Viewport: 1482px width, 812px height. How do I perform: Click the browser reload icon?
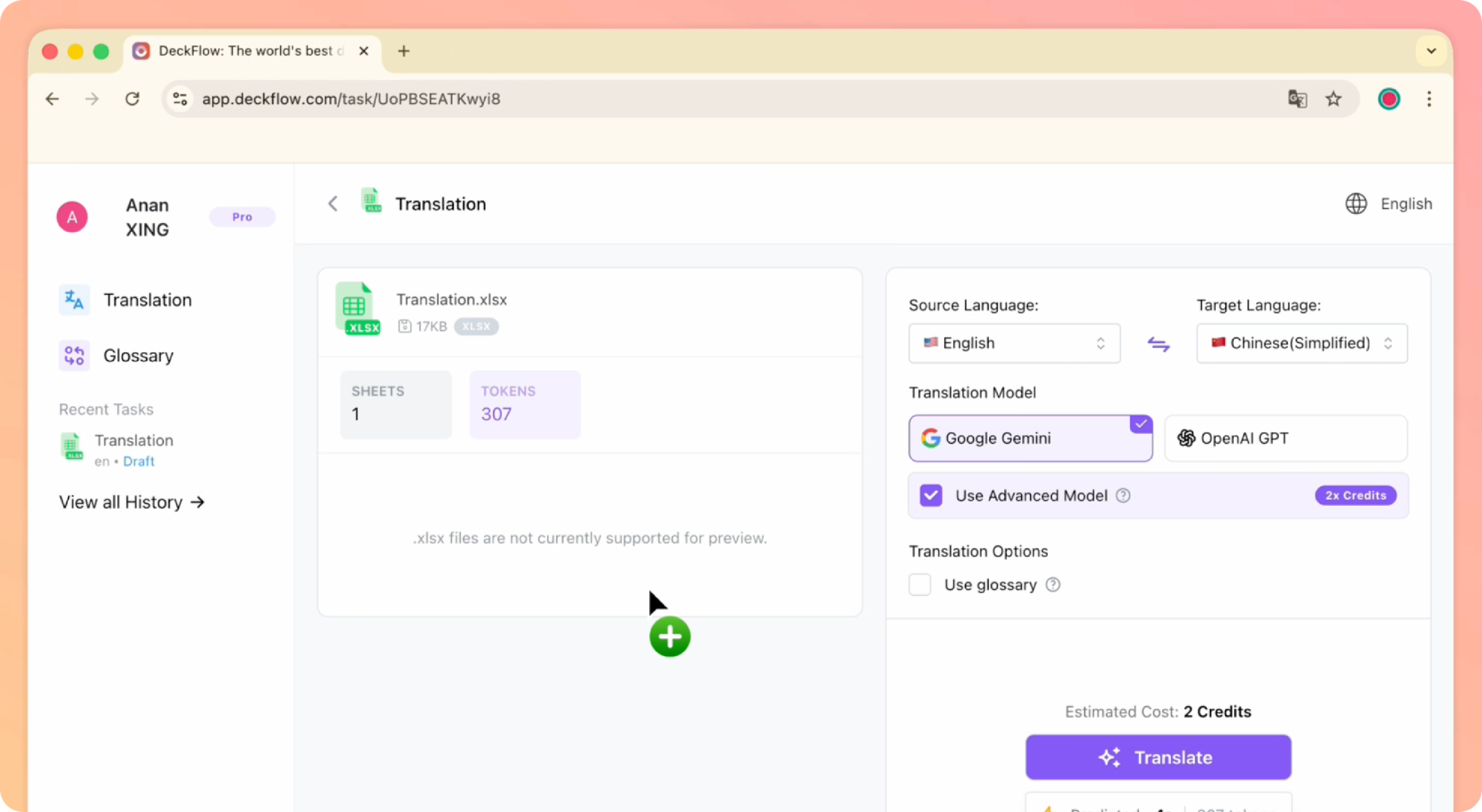click(133, 99)
